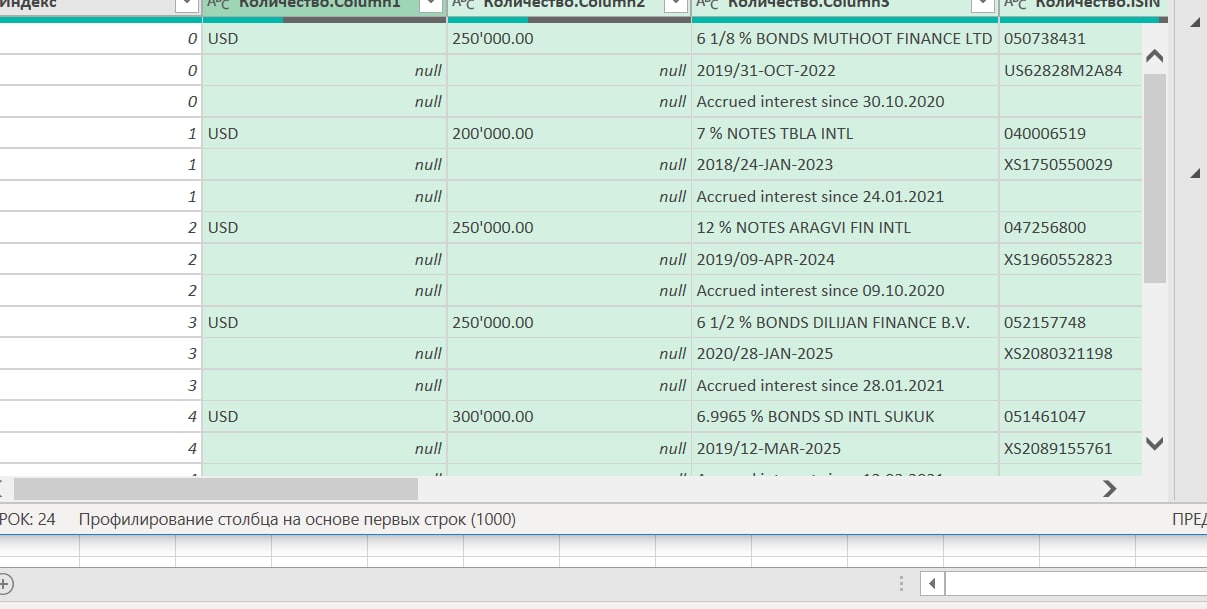Select USD in the SD INTL SUKUK row

pos(324,417)
